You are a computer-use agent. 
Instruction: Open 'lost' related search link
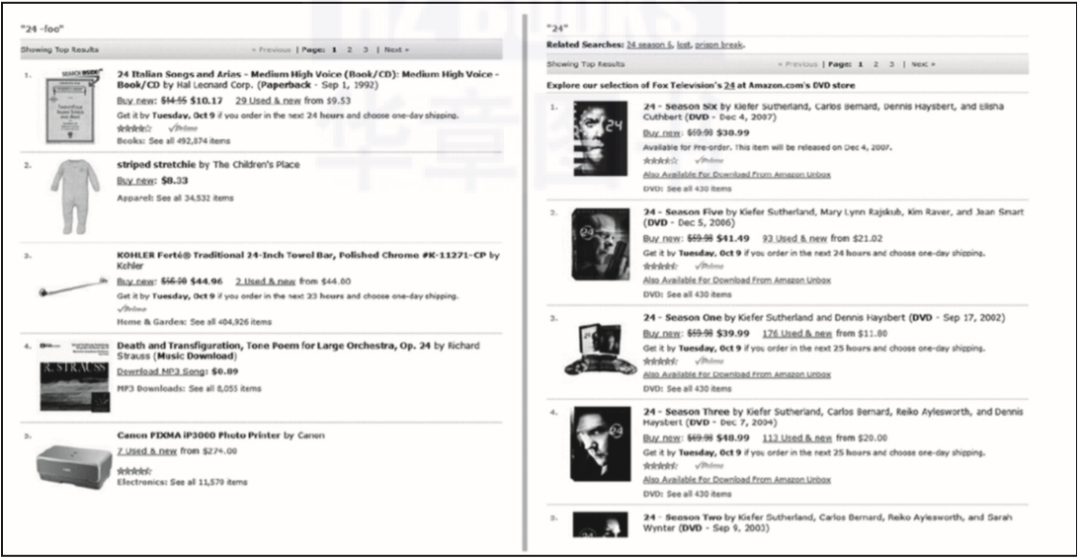684,45
